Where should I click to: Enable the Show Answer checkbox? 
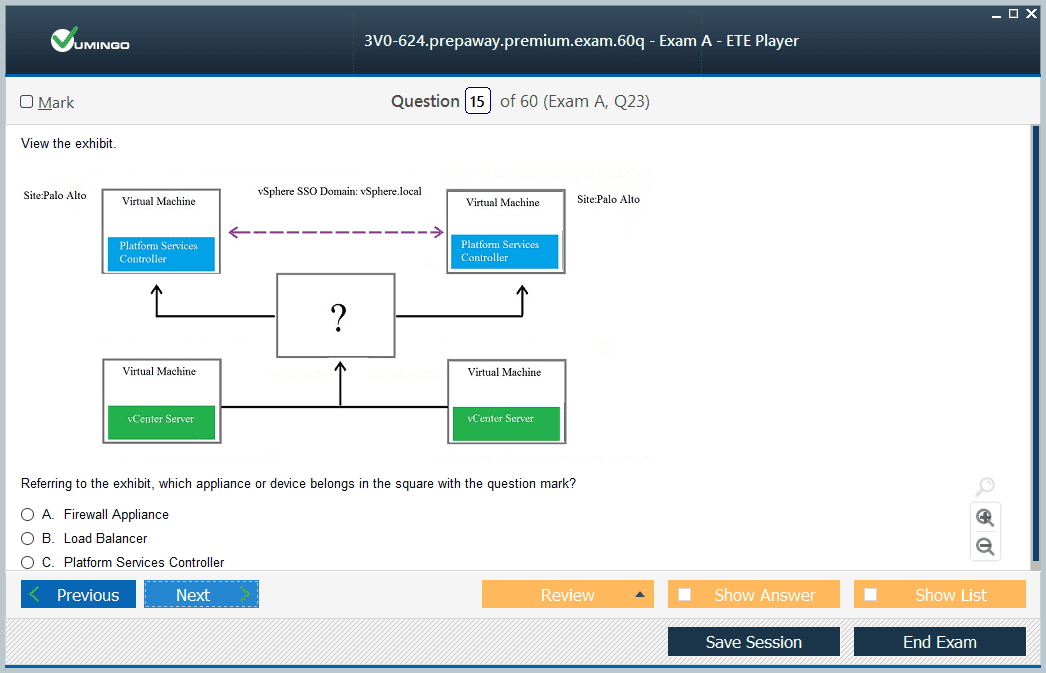[x=685, y=595]
